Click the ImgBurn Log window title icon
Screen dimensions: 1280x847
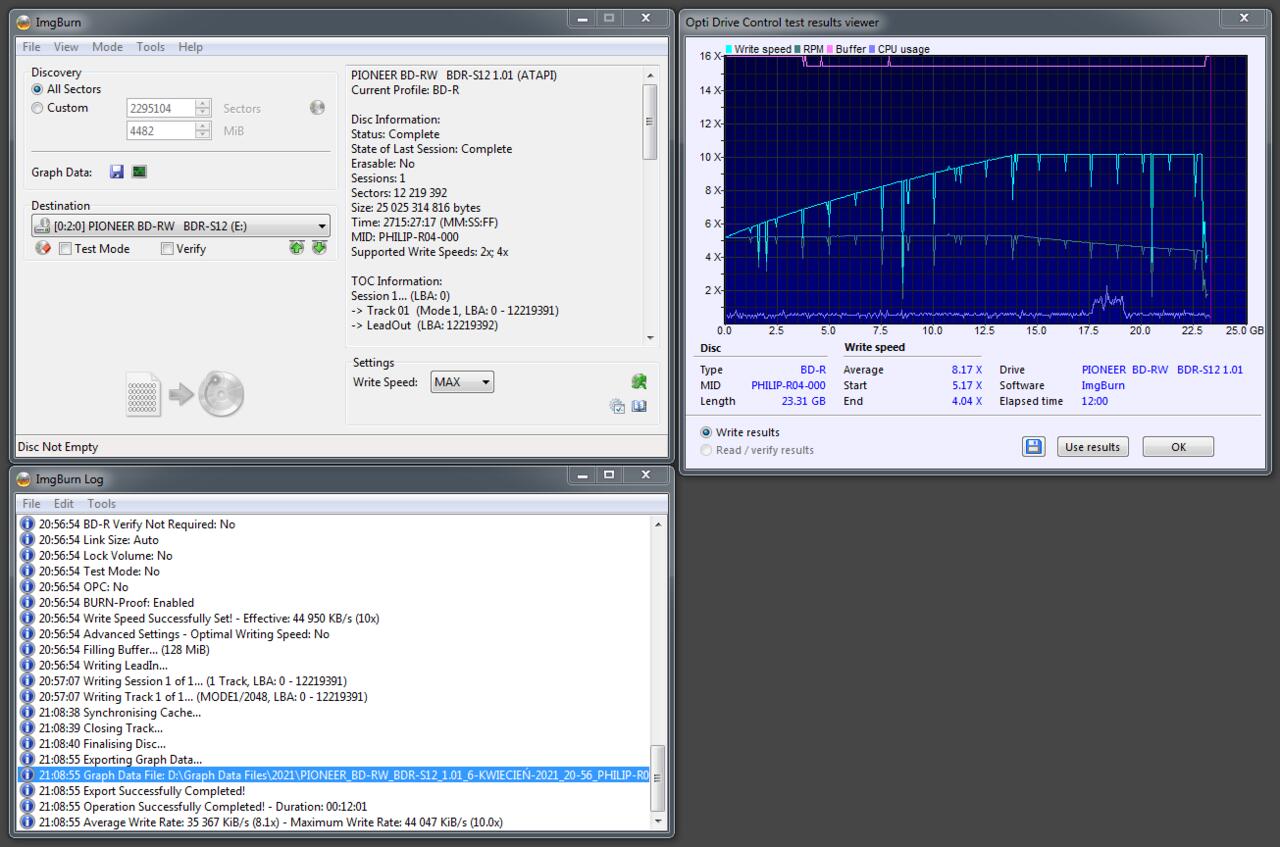tap(24, 479)
